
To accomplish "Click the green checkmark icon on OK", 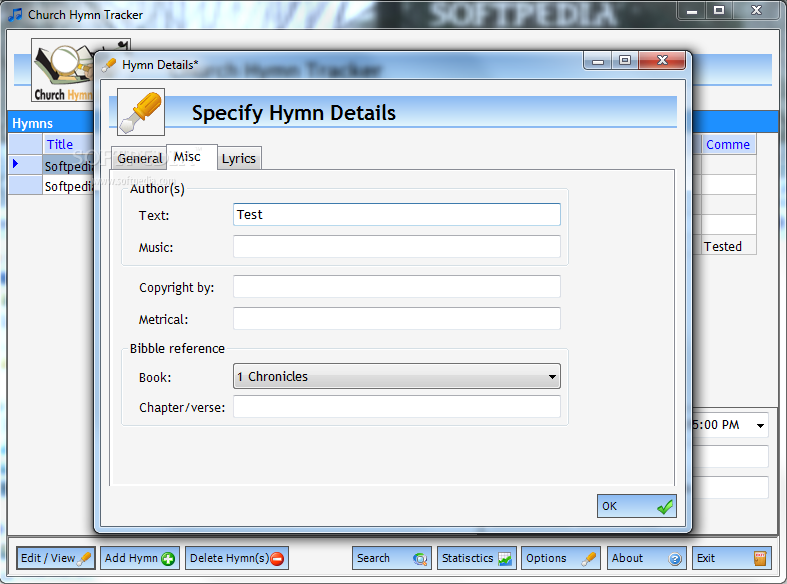I will point(665,507).
